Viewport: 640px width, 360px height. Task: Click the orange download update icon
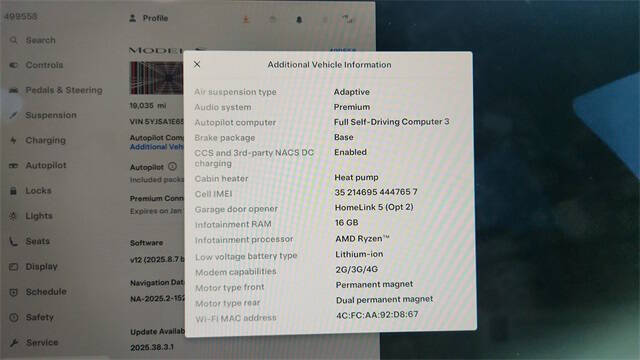pyautogui.click(x=246, y=19)
